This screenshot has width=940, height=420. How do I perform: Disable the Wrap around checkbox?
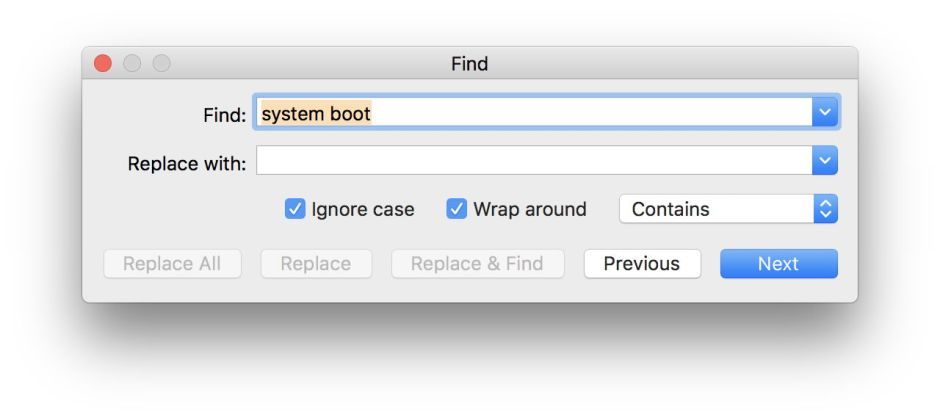(x=456, y=209)
